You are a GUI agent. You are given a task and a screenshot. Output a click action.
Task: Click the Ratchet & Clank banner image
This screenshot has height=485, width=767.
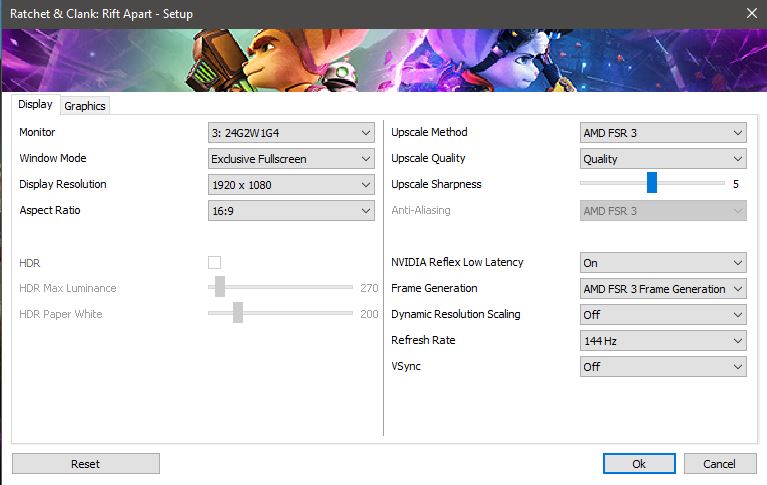click(x=384, y=60)
